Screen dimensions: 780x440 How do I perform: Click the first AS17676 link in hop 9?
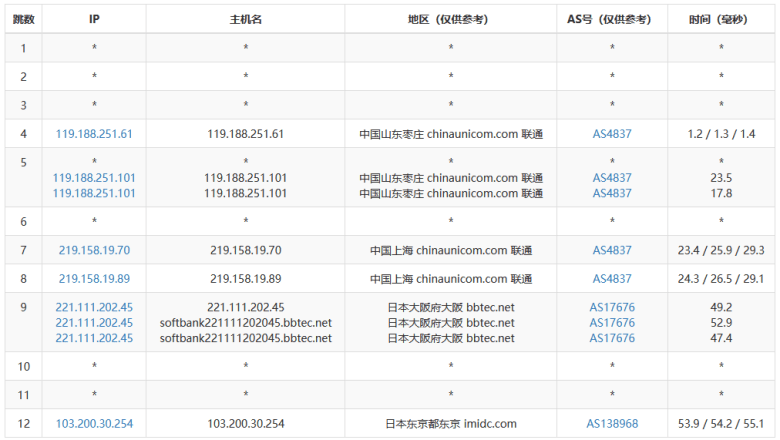(x=612, y=307)
